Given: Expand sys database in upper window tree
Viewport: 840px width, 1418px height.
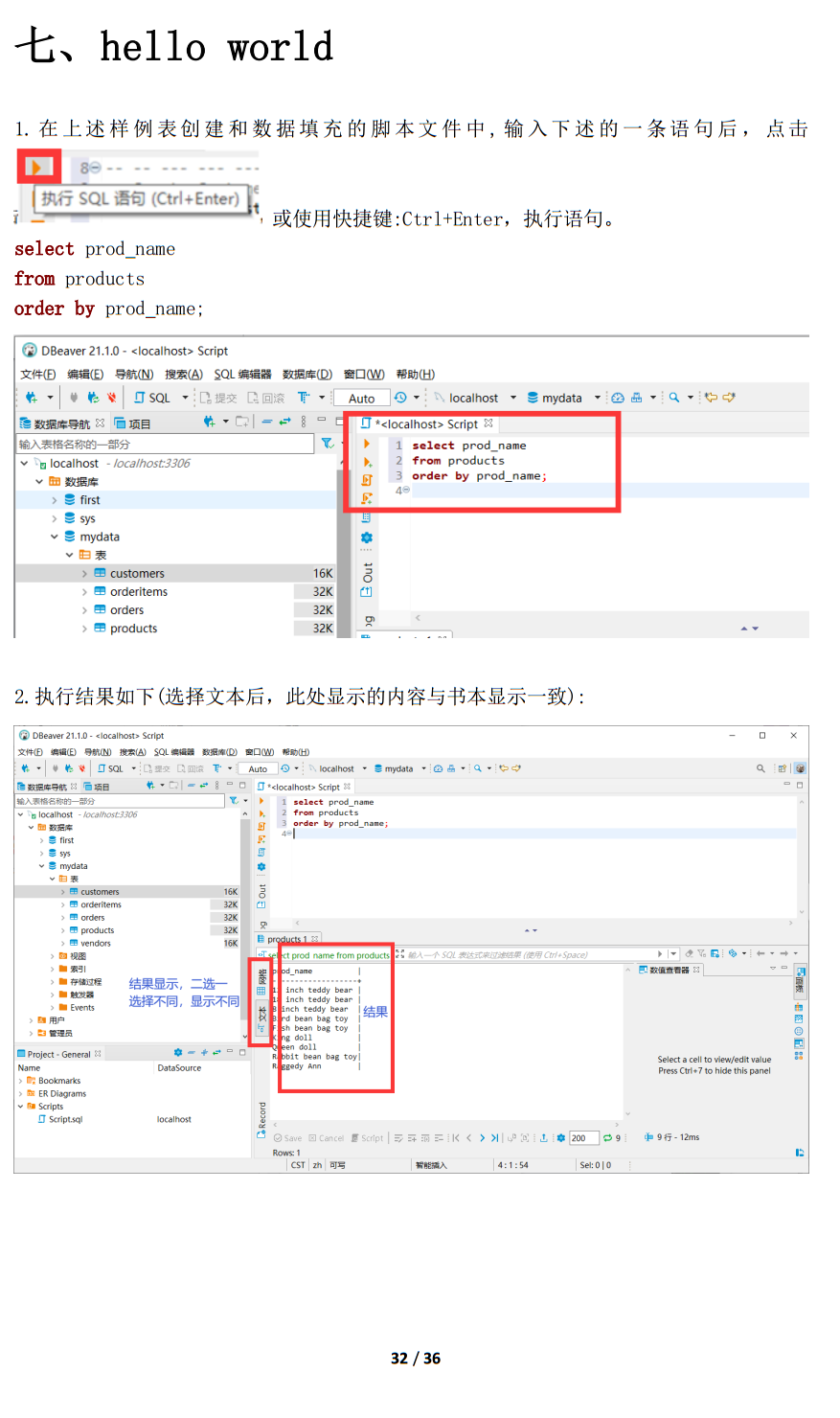Looking at the screenshot, I should pyautogui.click(x=55, y=518).
